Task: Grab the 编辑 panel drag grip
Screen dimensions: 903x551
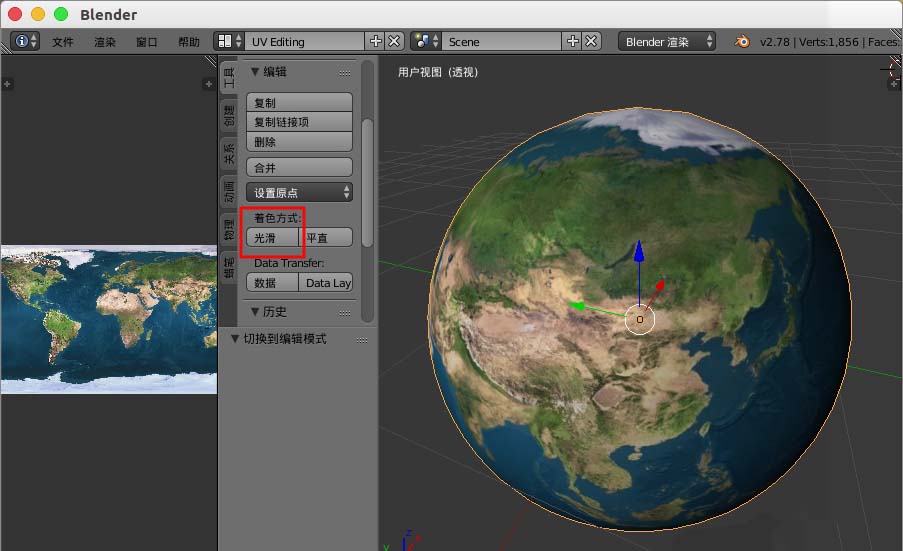Action: click(x=345, y=73)
